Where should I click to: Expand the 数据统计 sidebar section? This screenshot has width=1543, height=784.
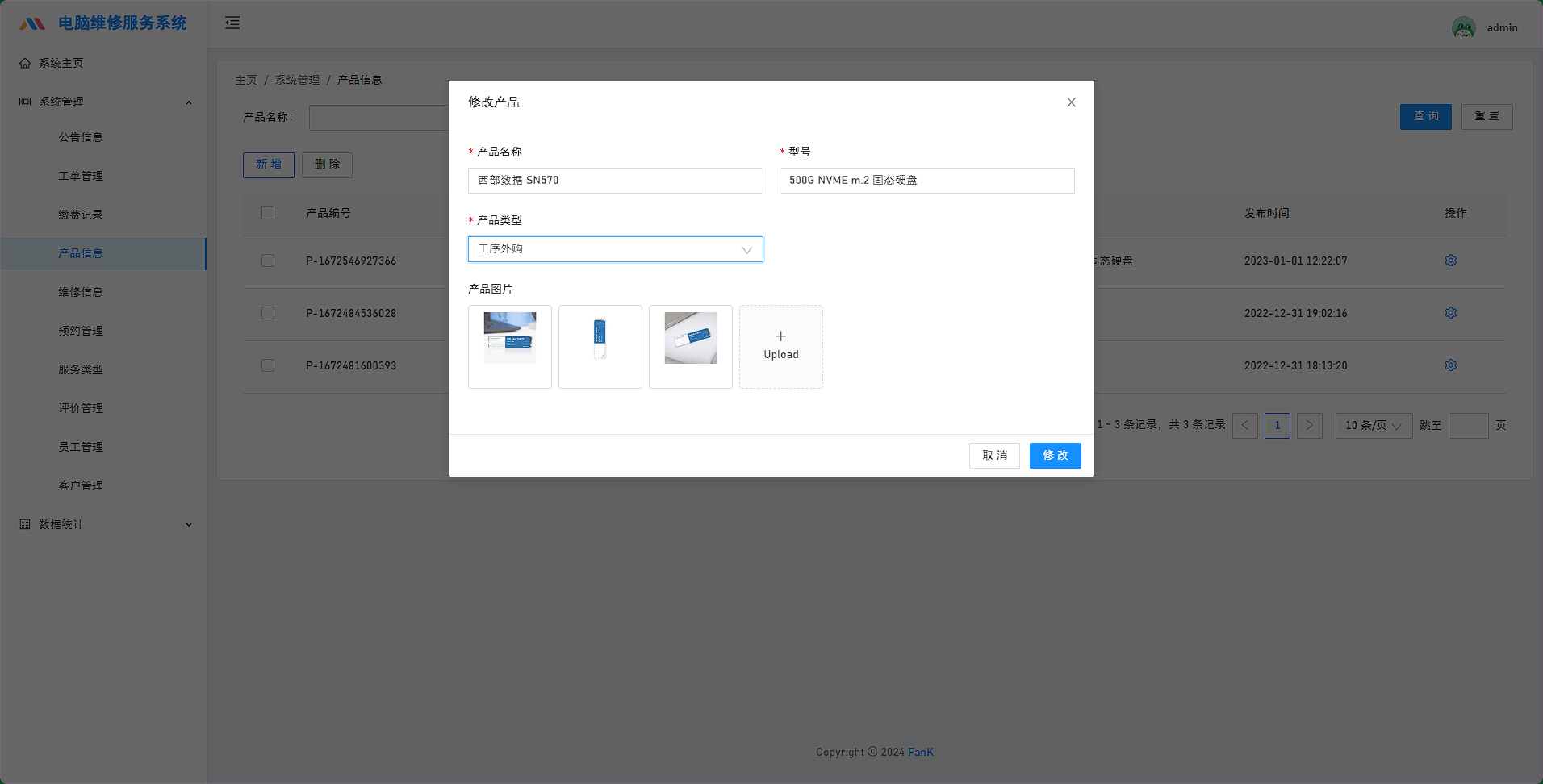(x=103, y=524)
